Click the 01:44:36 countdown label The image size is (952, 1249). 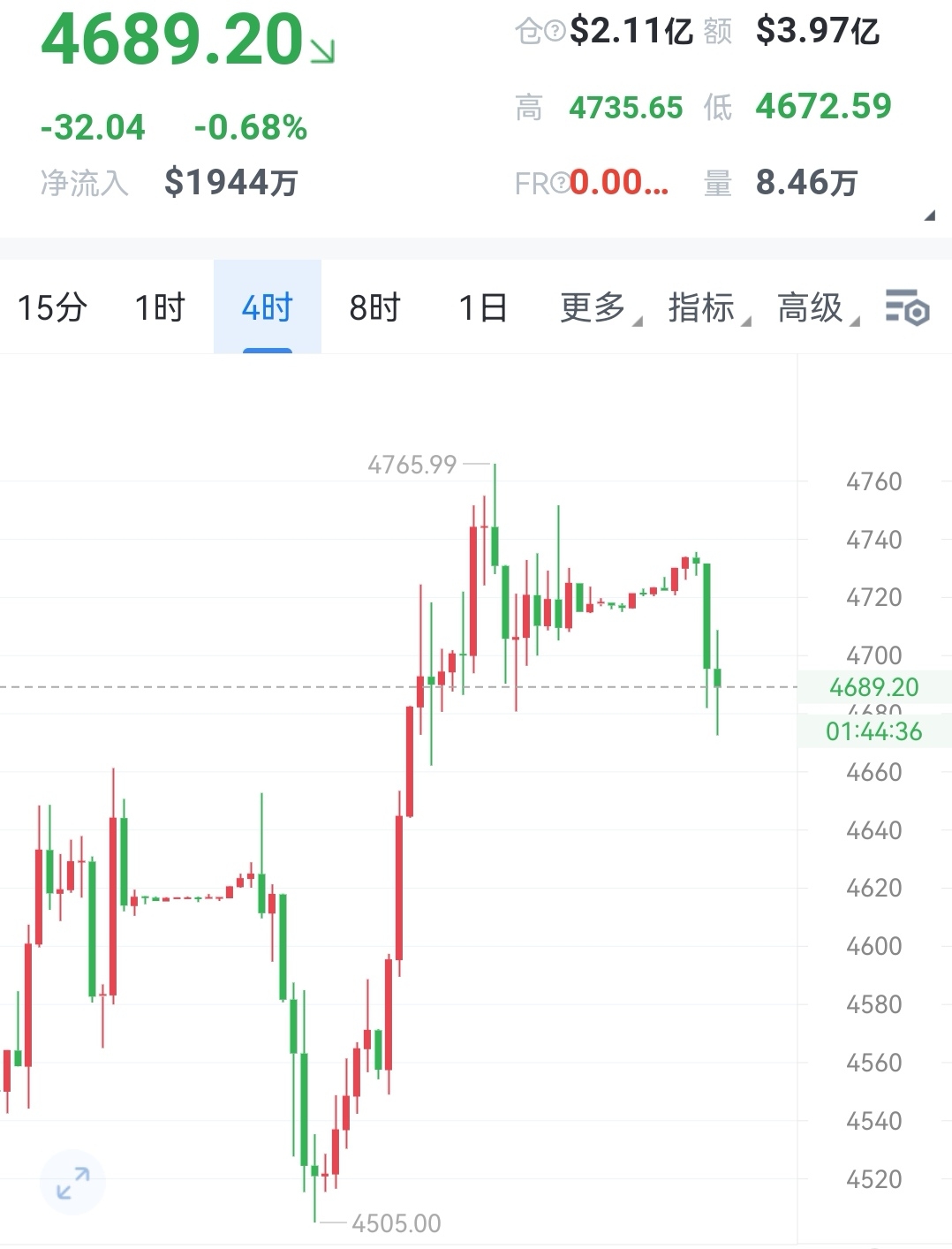point(874,731)
